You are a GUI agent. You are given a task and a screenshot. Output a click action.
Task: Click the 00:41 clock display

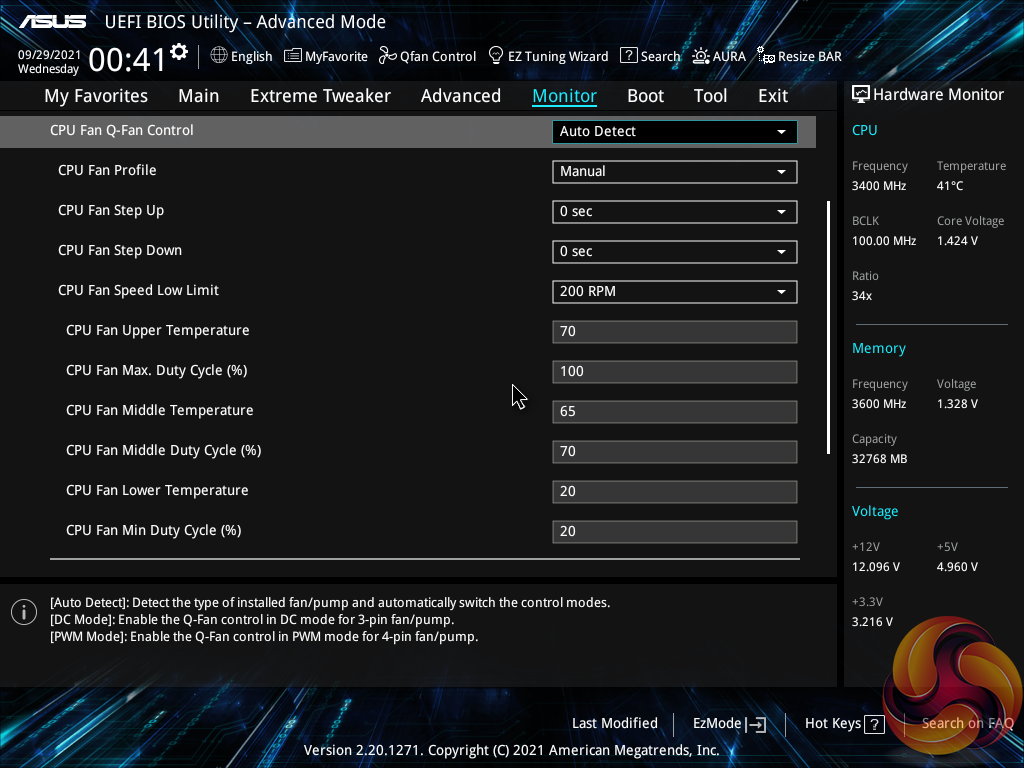pos(127,59)
